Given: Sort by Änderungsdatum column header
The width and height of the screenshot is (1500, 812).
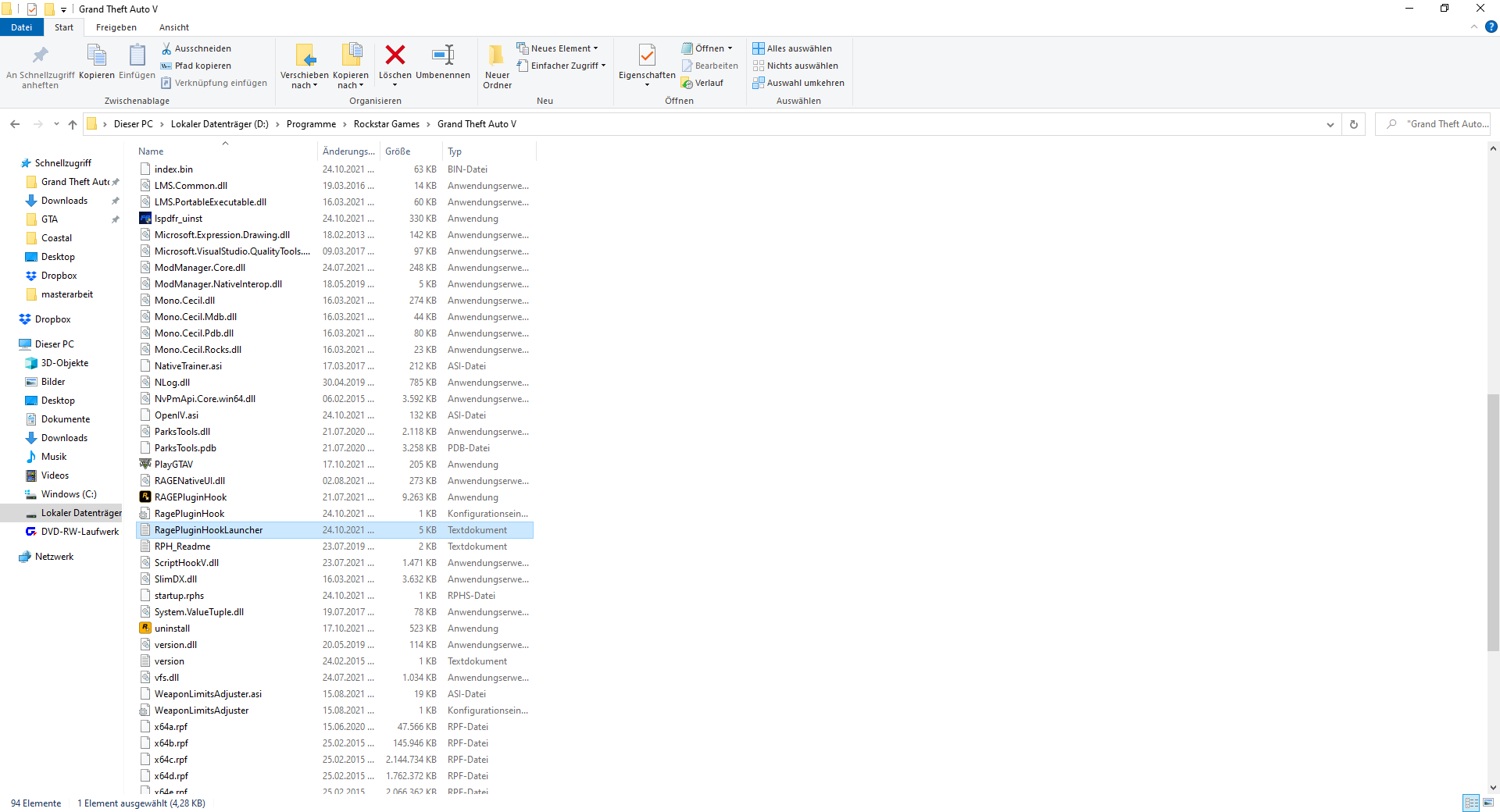Looking at the screenshot, I should point(348,151).
